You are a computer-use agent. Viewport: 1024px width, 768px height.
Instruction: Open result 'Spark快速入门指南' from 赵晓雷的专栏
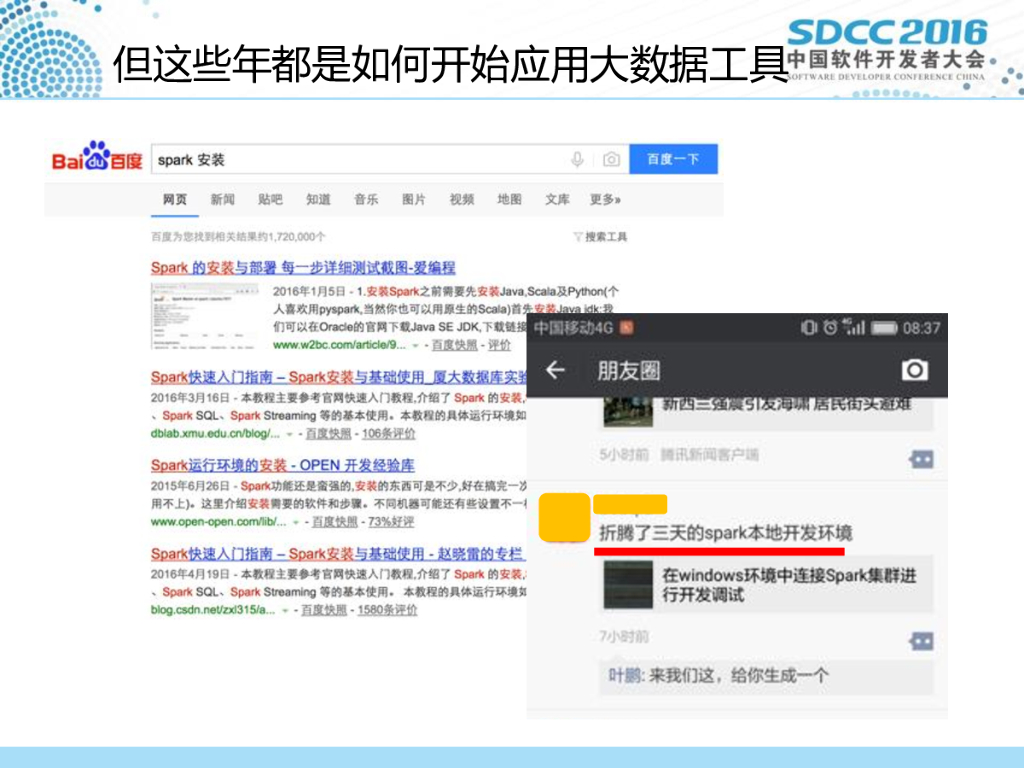tap(337, 554)
